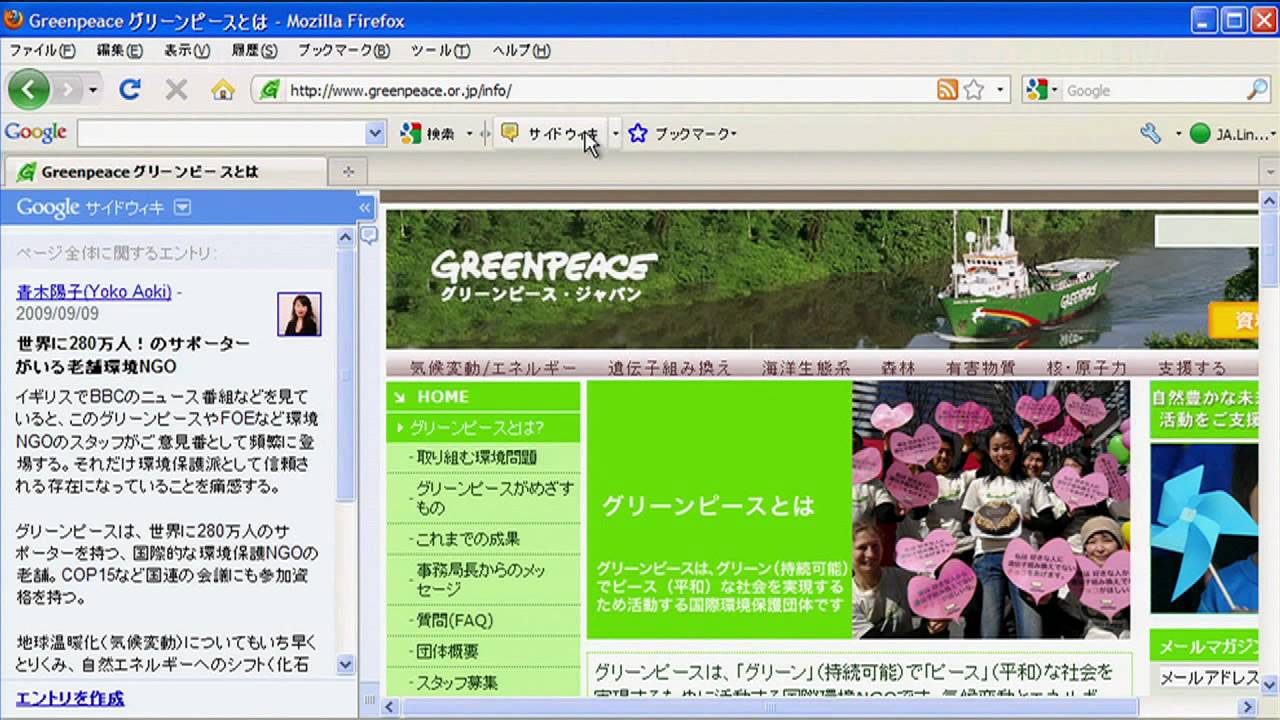The height and width of the screenshot is (720, 1280).
Task: Click the URL address field
Action: coord(608,90)
